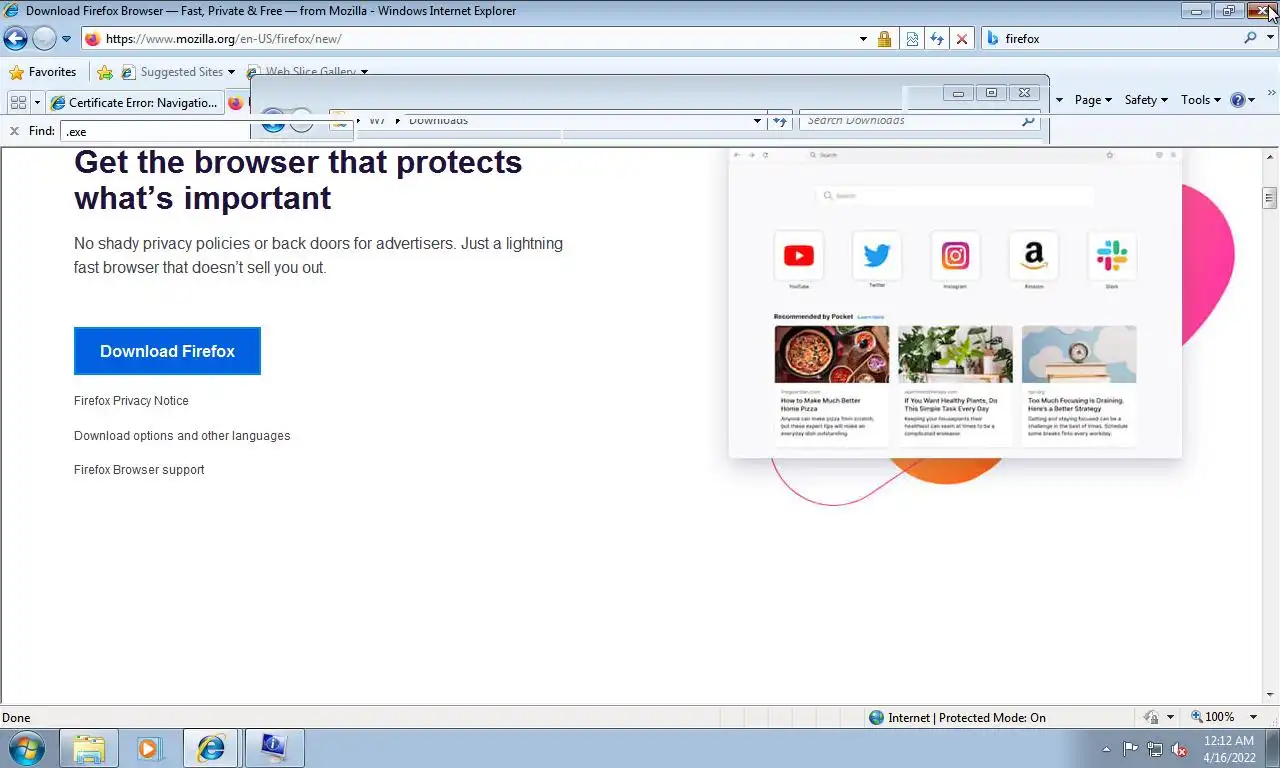Show hidden system tray icons
The image size is (1280, 768).
(1106, 749)
